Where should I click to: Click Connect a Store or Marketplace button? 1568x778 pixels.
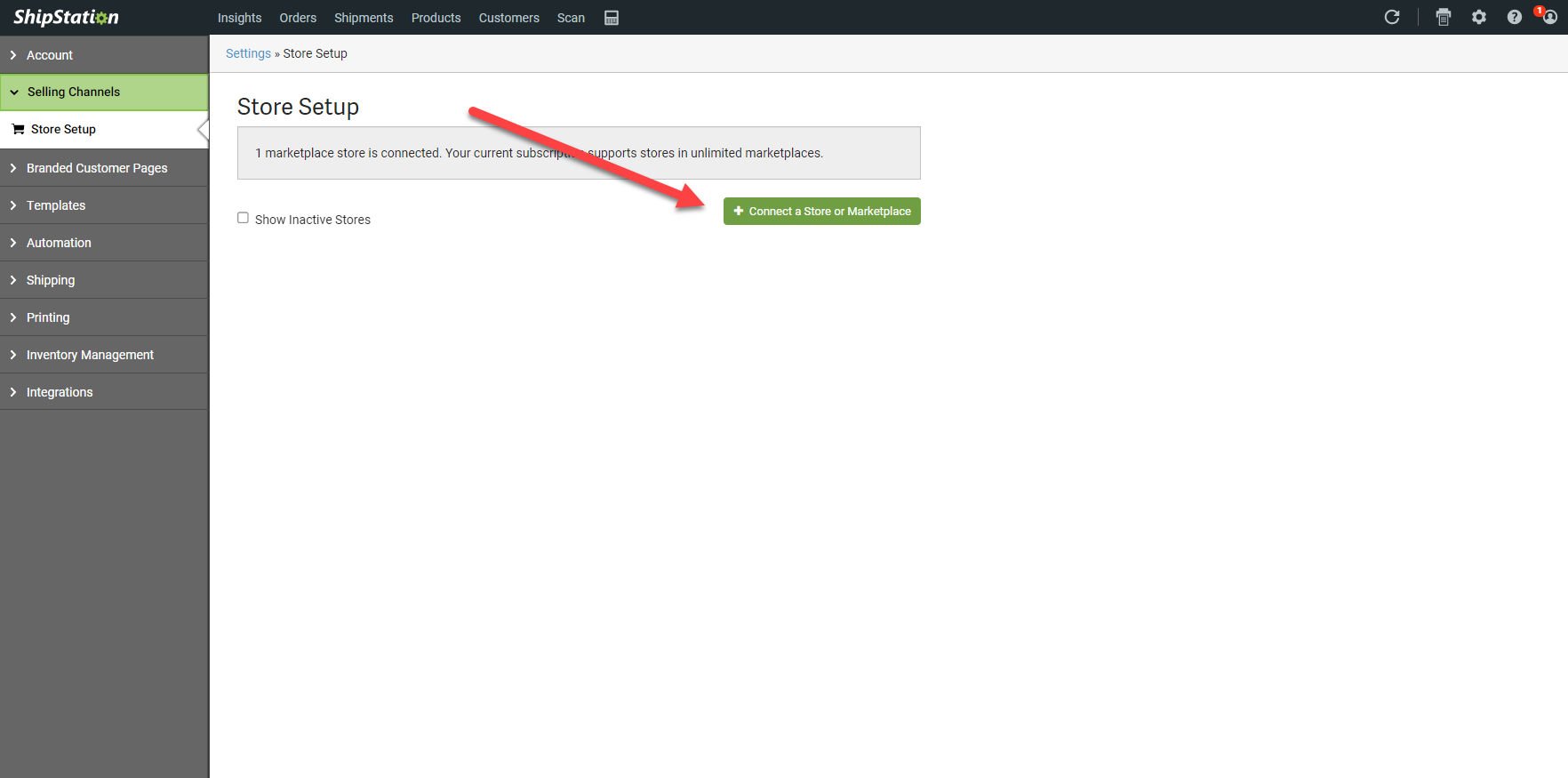(x=821, y=211)
